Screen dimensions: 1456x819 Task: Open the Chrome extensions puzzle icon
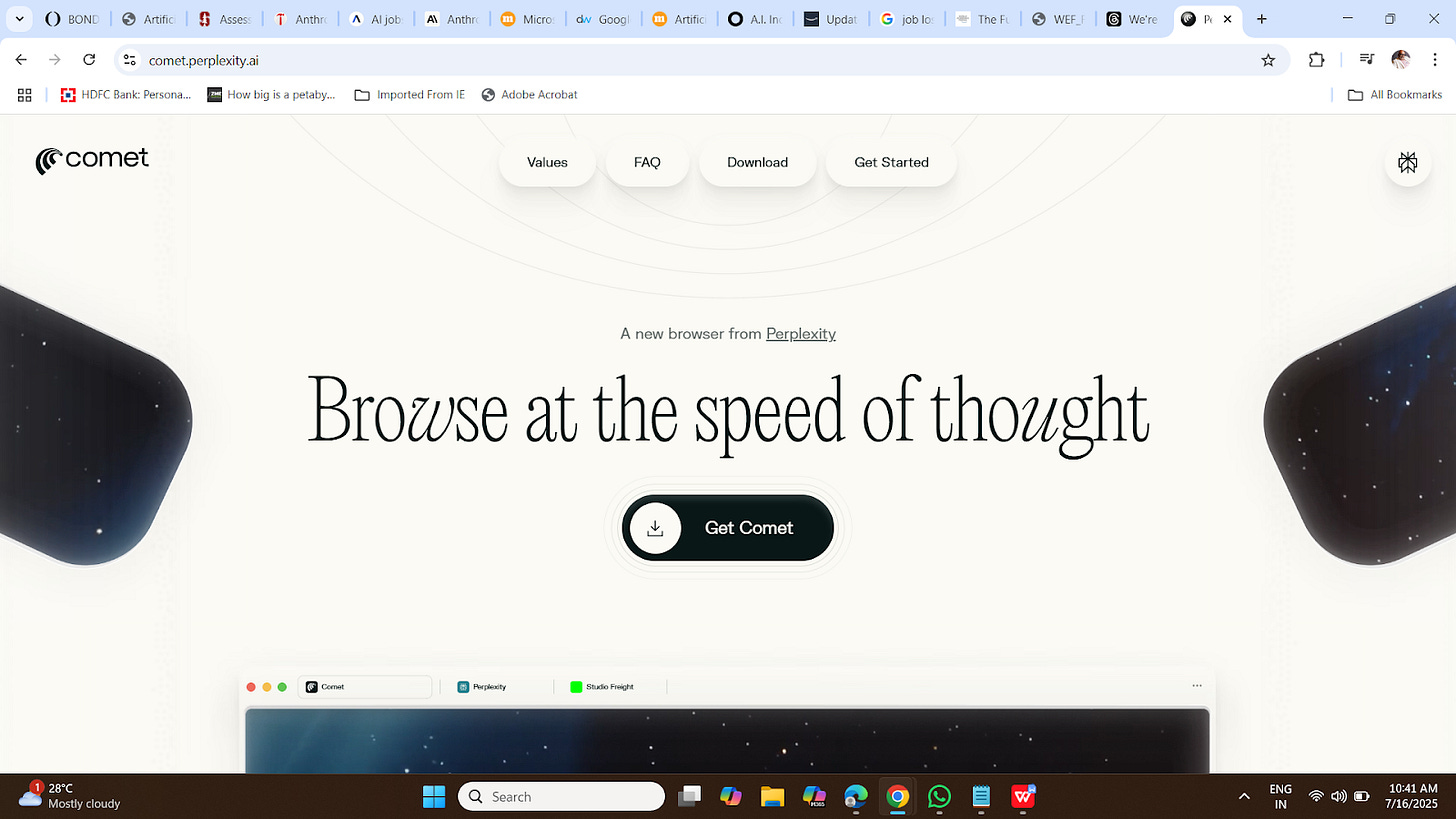point(1316,60)
